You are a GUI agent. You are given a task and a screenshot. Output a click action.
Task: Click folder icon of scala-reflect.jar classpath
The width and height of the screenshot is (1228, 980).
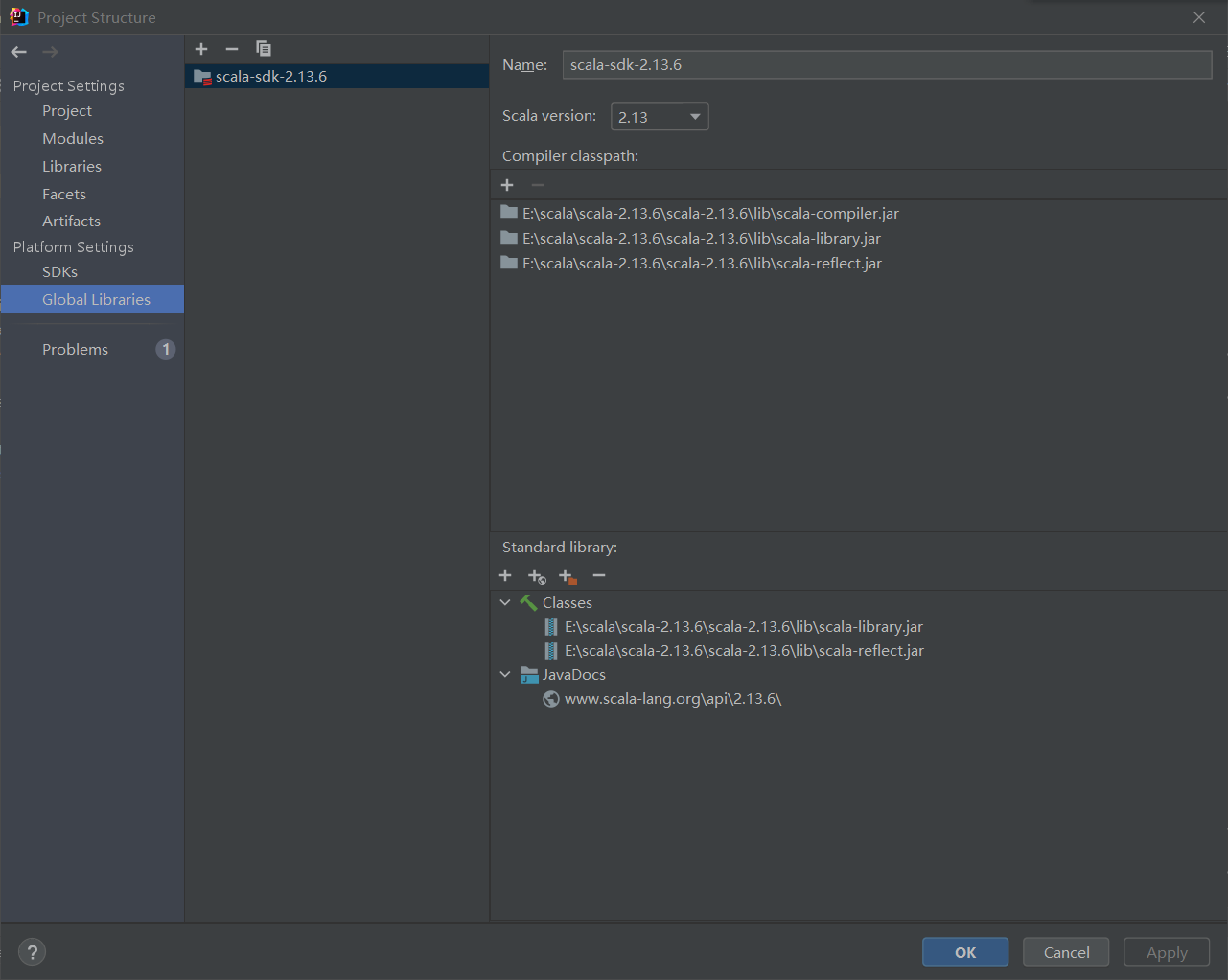pos(509,263)
